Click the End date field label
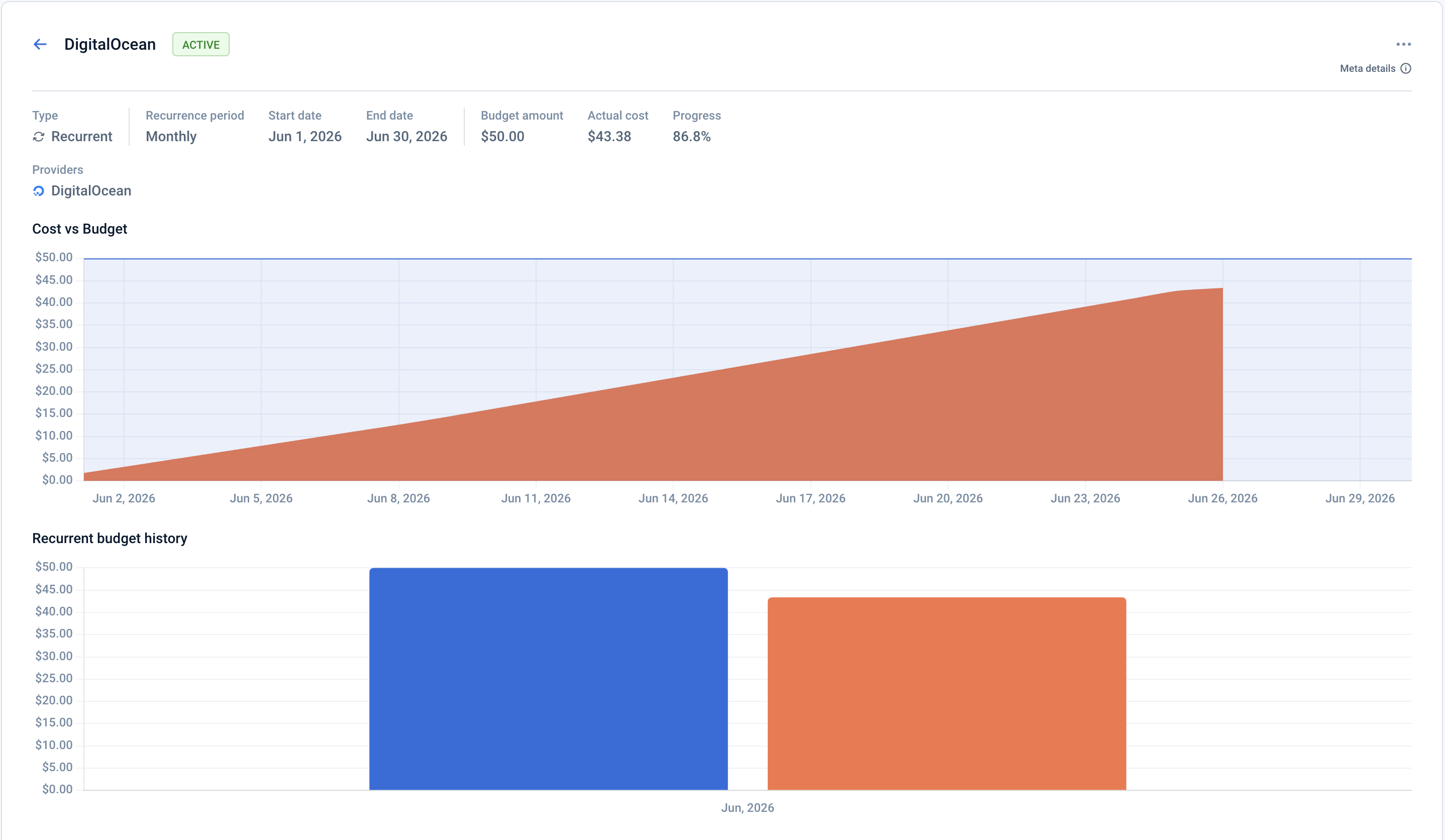 pyautogui.click(x=389, y=115)
